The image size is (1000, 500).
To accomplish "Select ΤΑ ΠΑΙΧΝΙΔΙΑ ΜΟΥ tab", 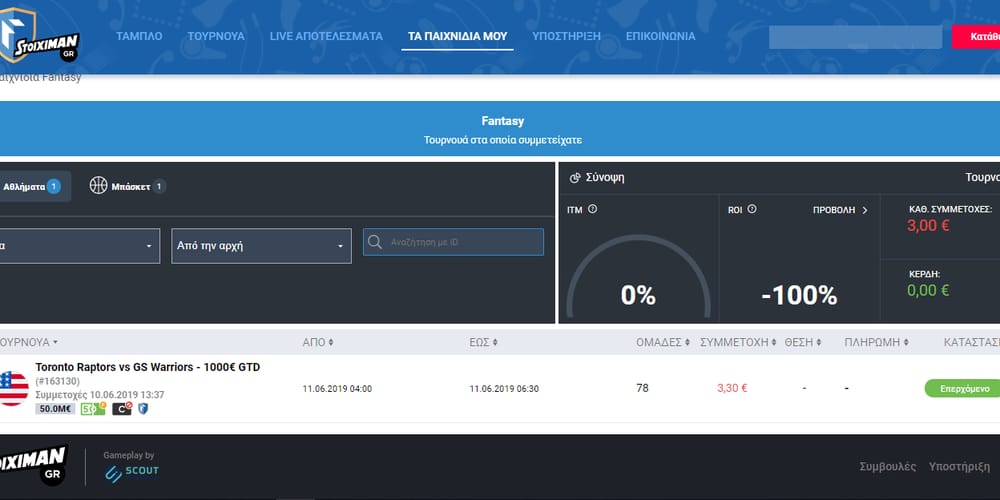I will [x=457, y=36].
